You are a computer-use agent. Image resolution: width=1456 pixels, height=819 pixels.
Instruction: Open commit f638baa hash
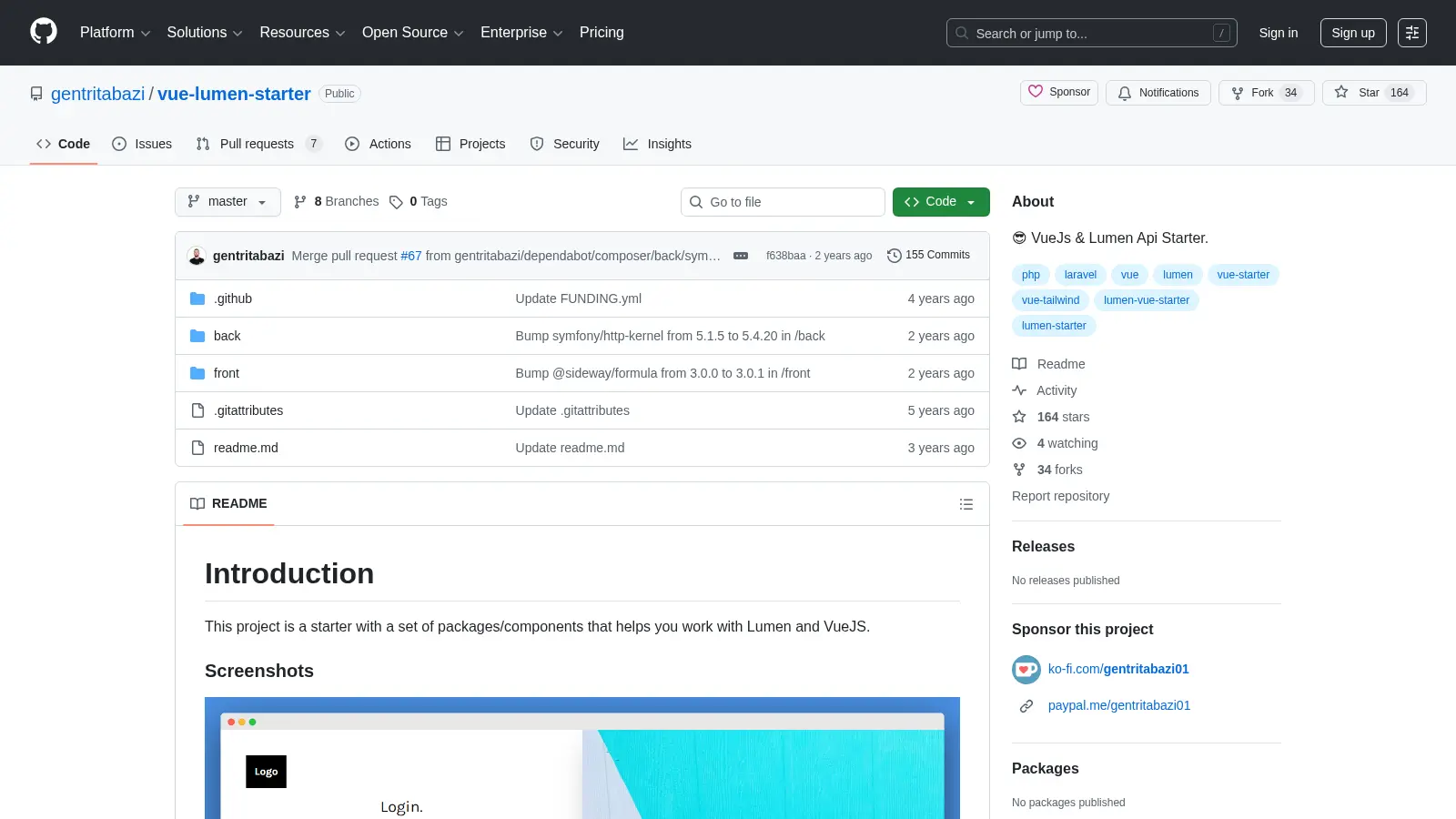click(x=785, y=256)
